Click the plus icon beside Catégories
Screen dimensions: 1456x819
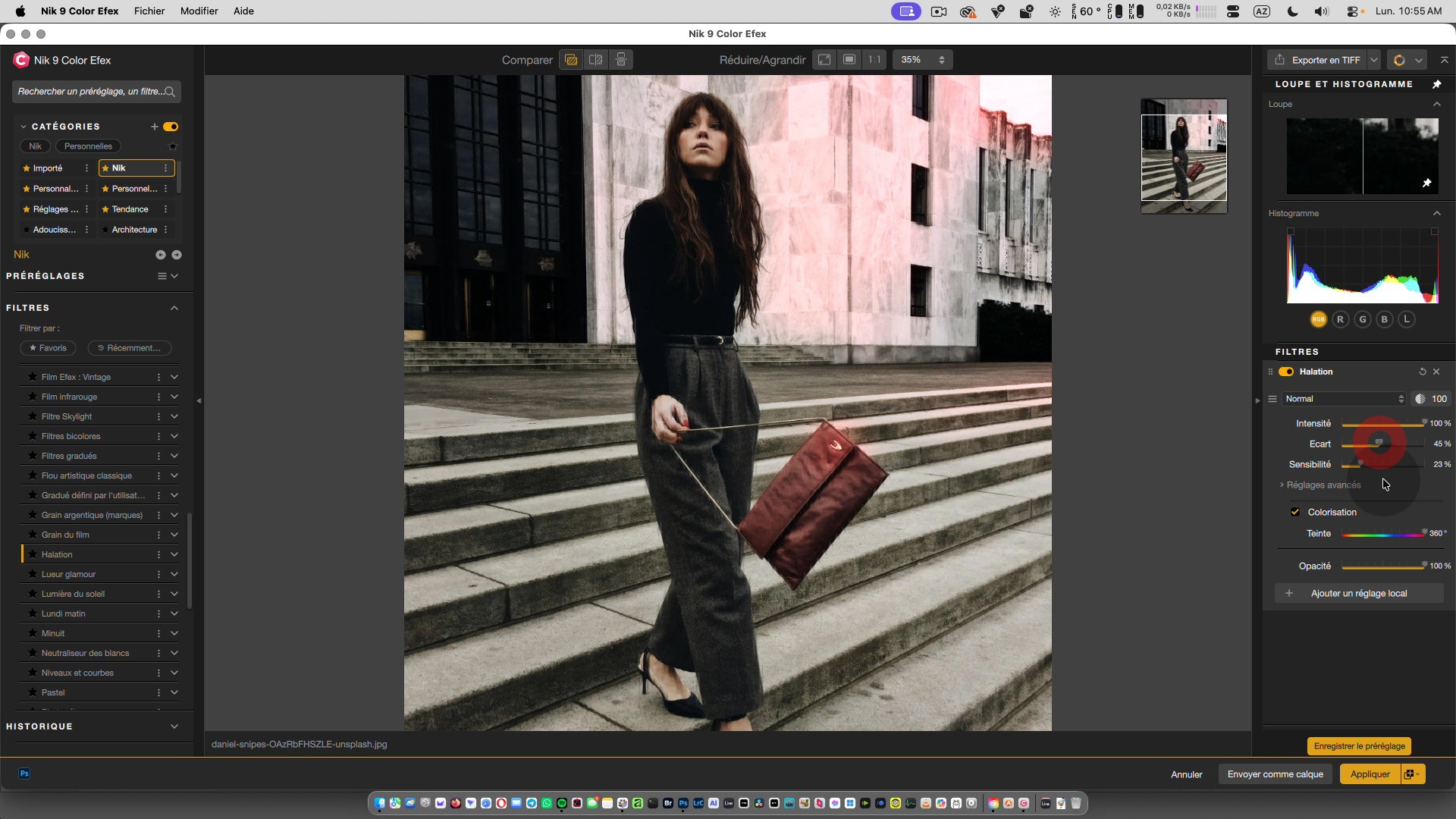(x=155, y=127)
